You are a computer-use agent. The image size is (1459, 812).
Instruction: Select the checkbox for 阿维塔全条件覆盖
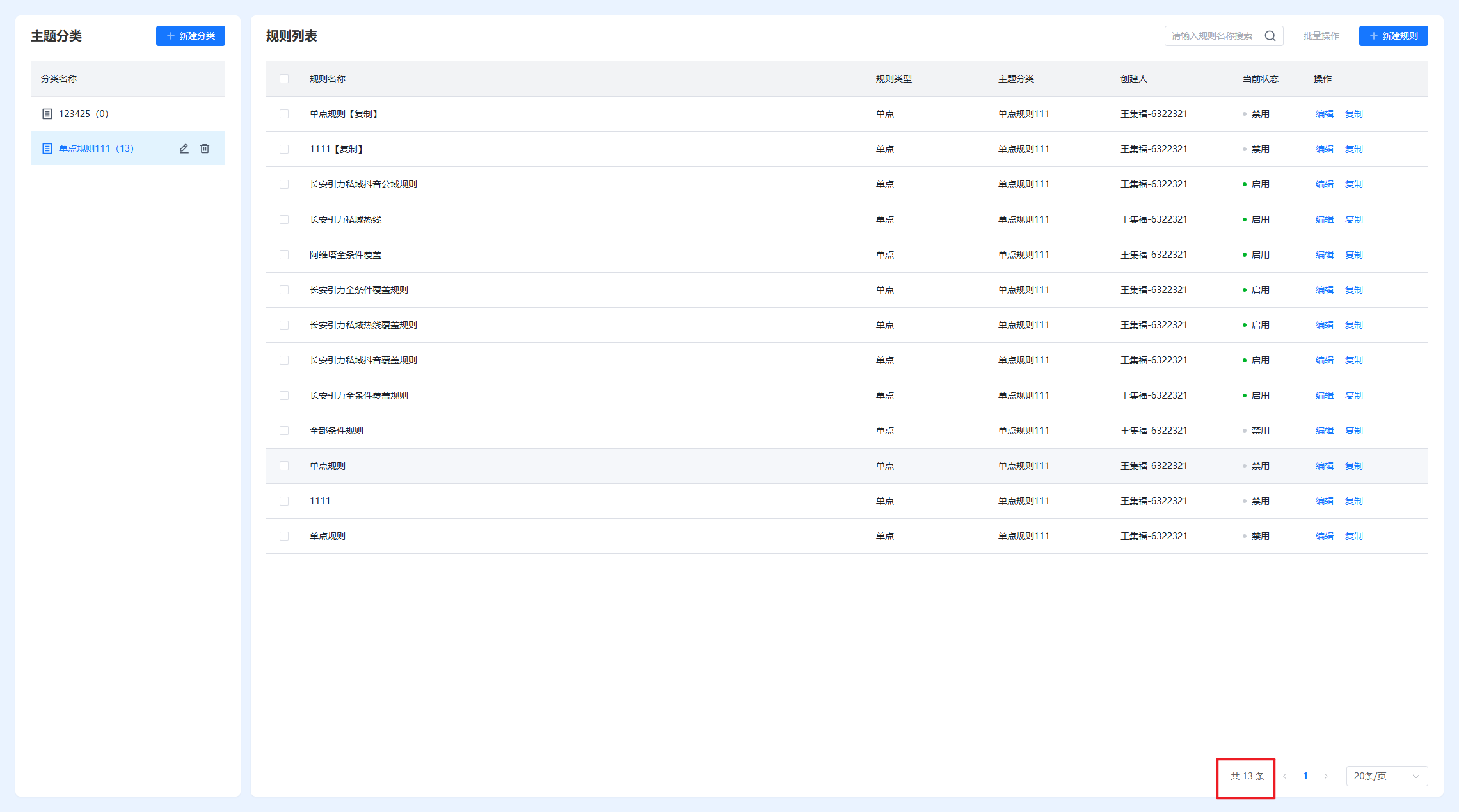tap(284, 255)
